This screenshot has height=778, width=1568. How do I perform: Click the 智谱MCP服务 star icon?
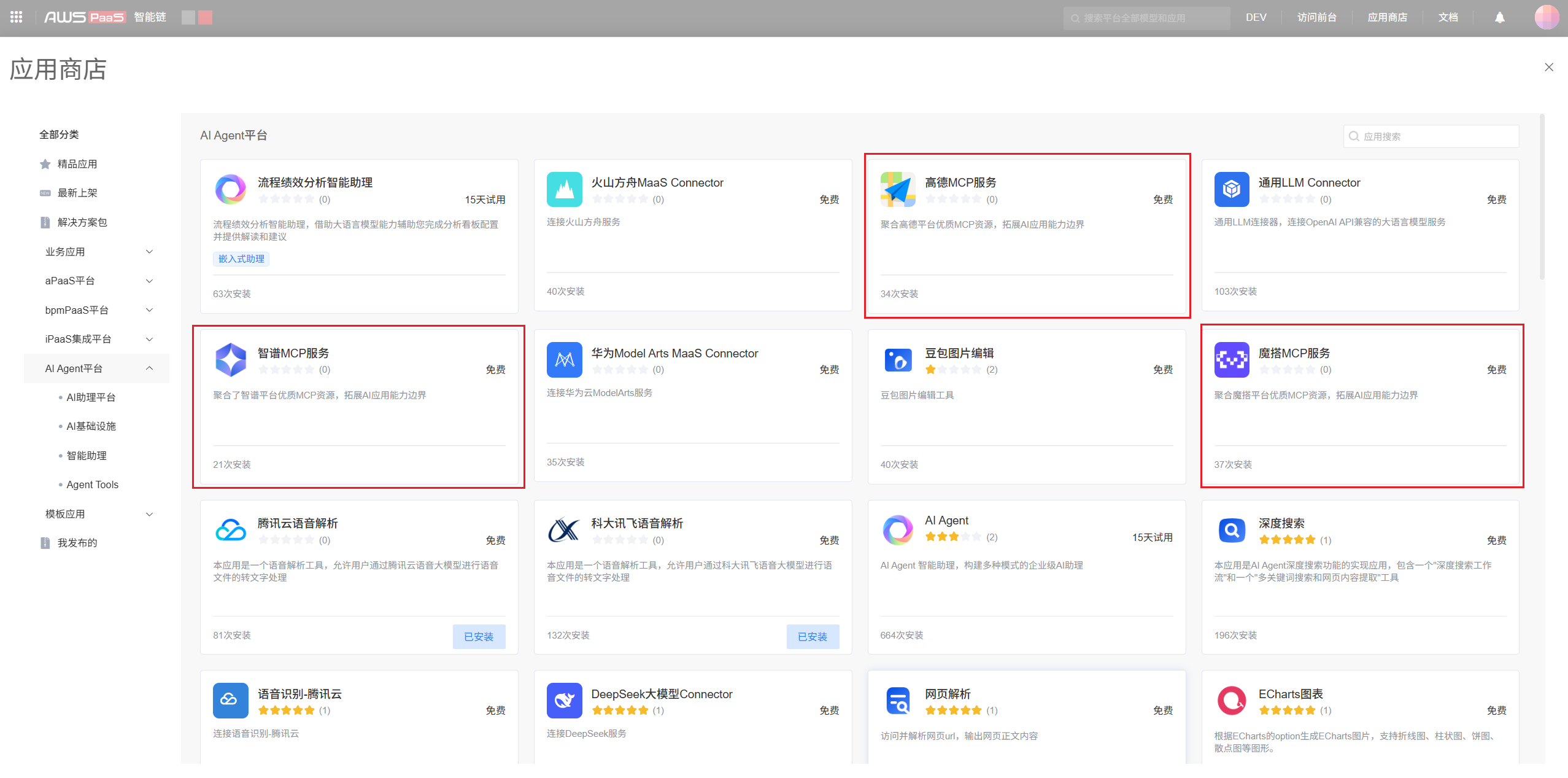(231, 360)
